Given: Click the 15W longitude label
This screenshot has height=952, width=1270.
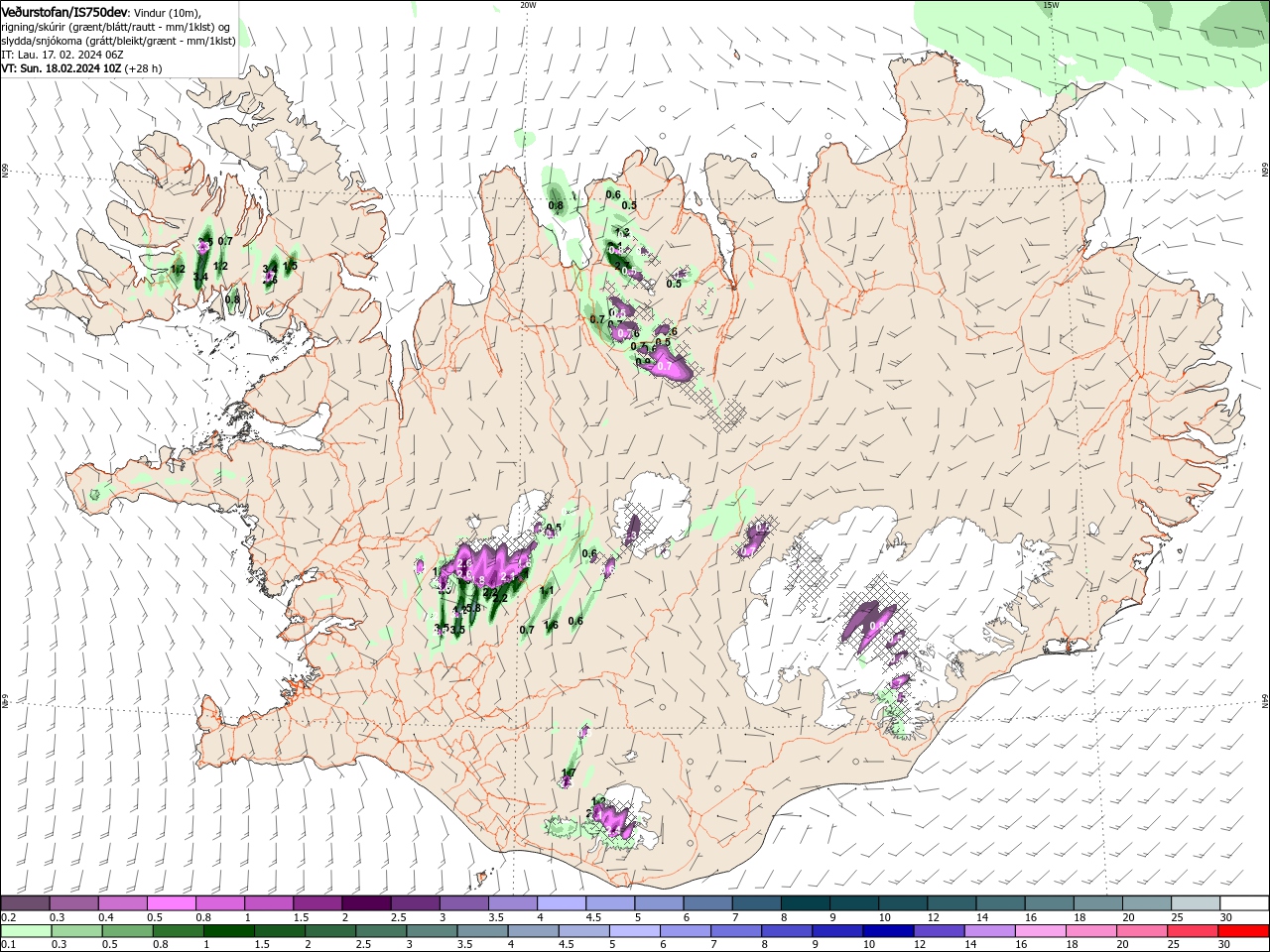Looking at the screenshot, I should (1051, 5).
